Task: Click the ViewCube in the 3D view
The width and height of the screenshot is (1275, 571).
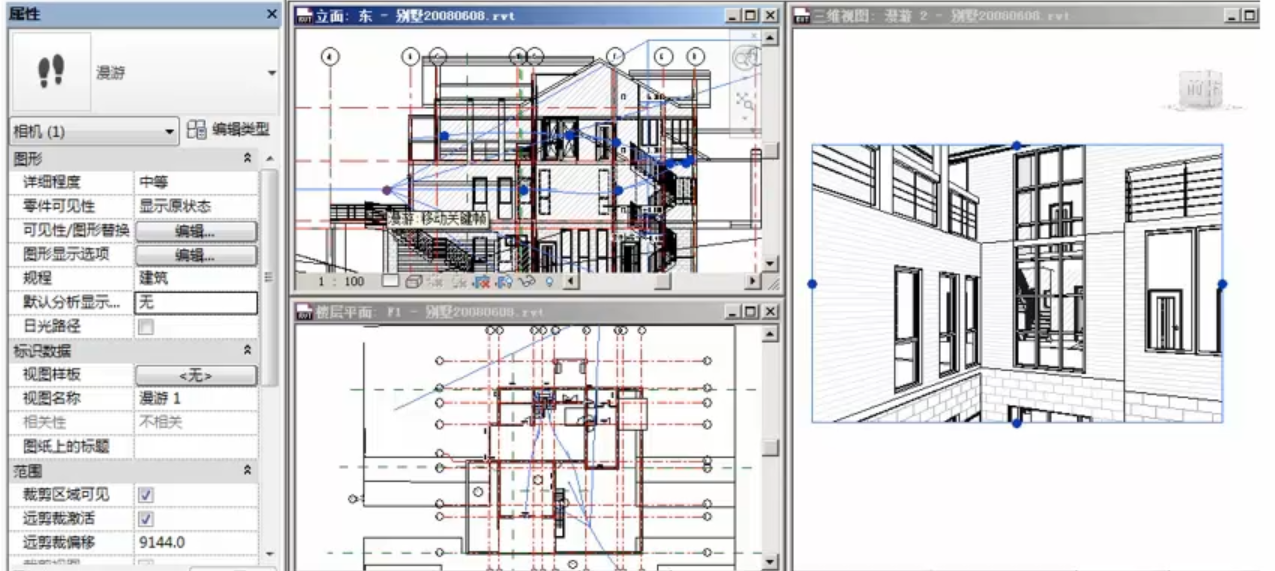Action: tap(1202, 90)
